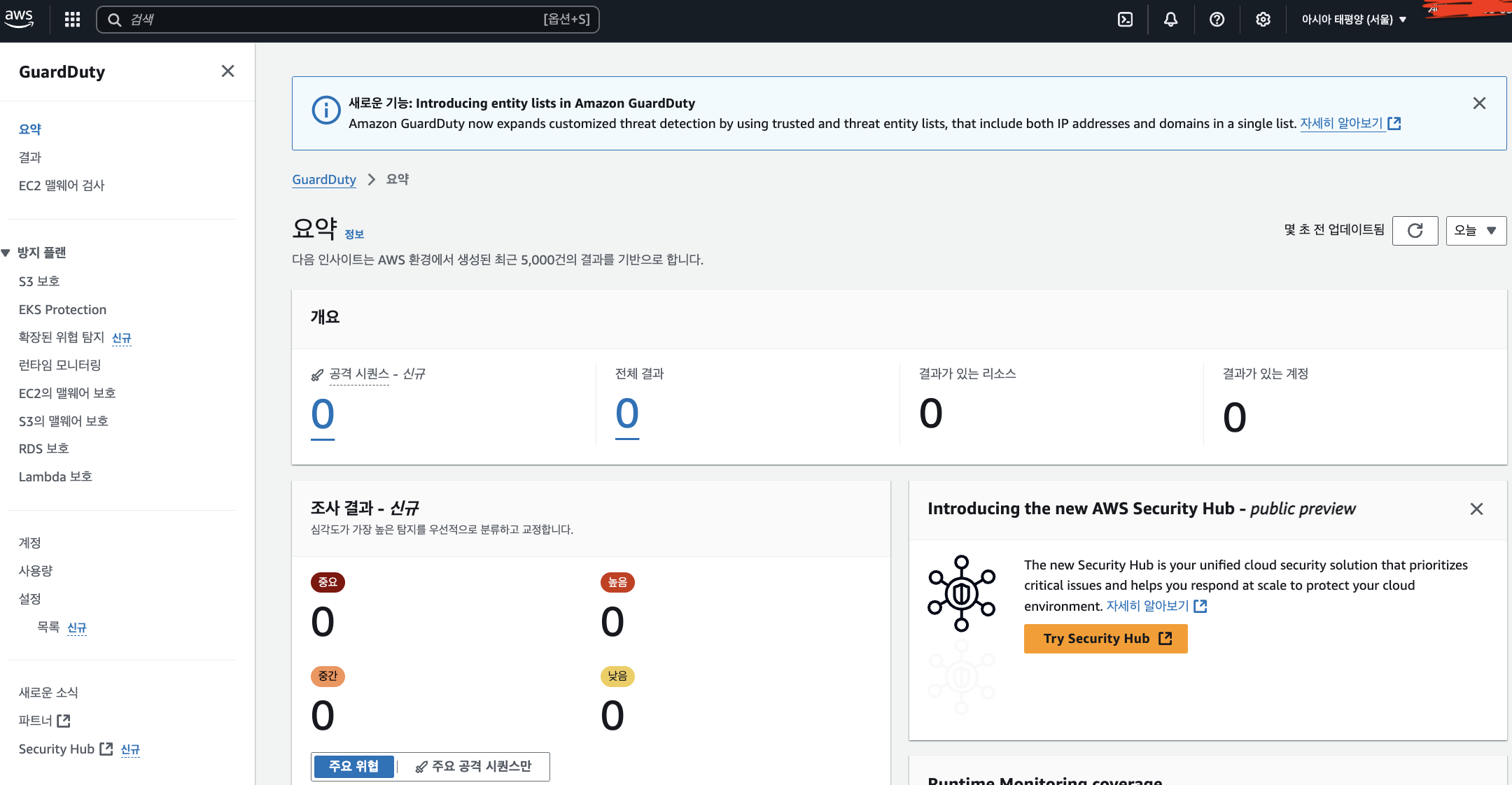The width and height of the screenshot is (1512, 785).
Task: Go to the AWS logo home
Action: point(19,19)
